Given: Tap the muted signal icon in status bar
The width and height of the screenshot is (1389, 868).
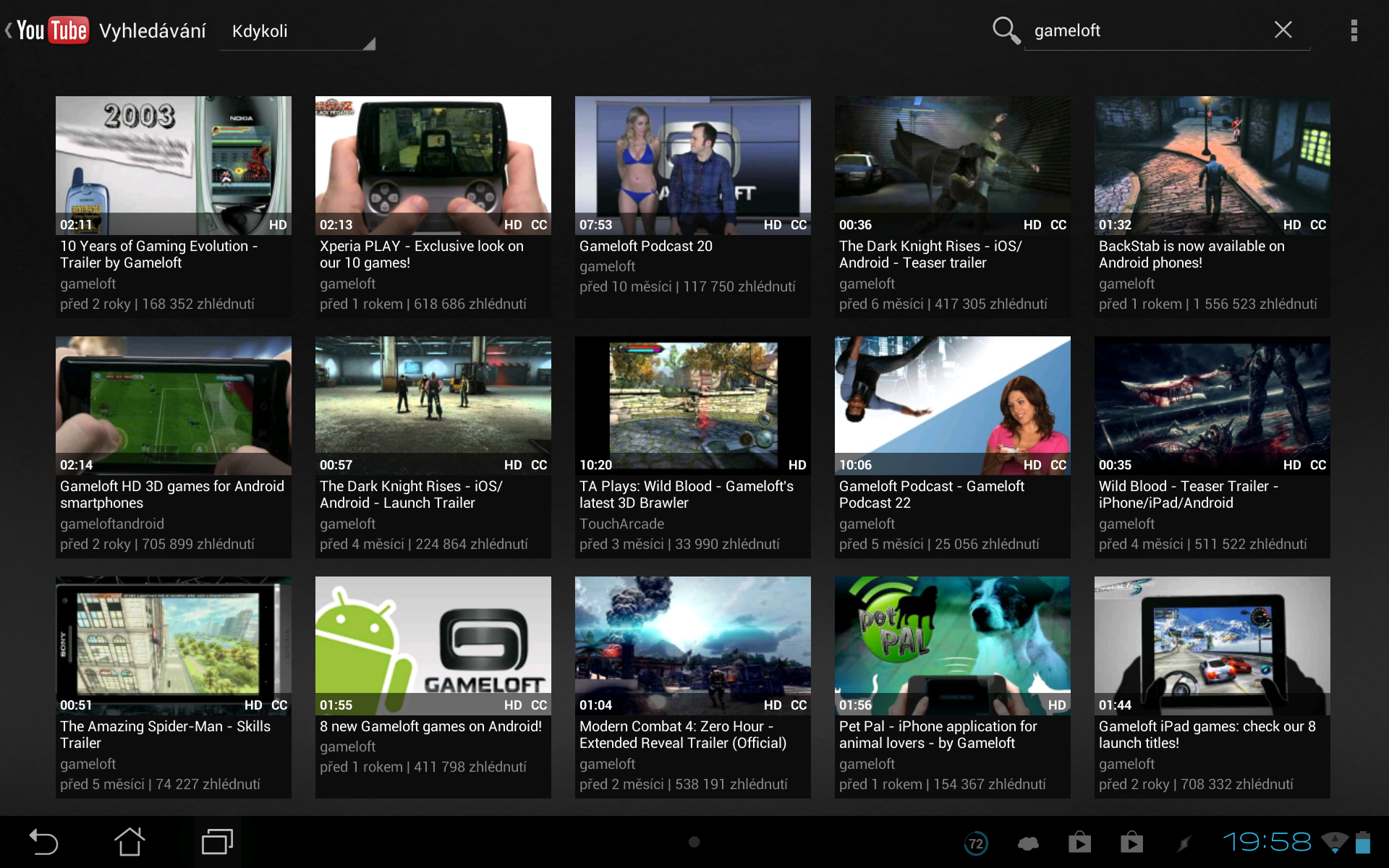Looking at the screenshot, I should (x=1184, y=843).
